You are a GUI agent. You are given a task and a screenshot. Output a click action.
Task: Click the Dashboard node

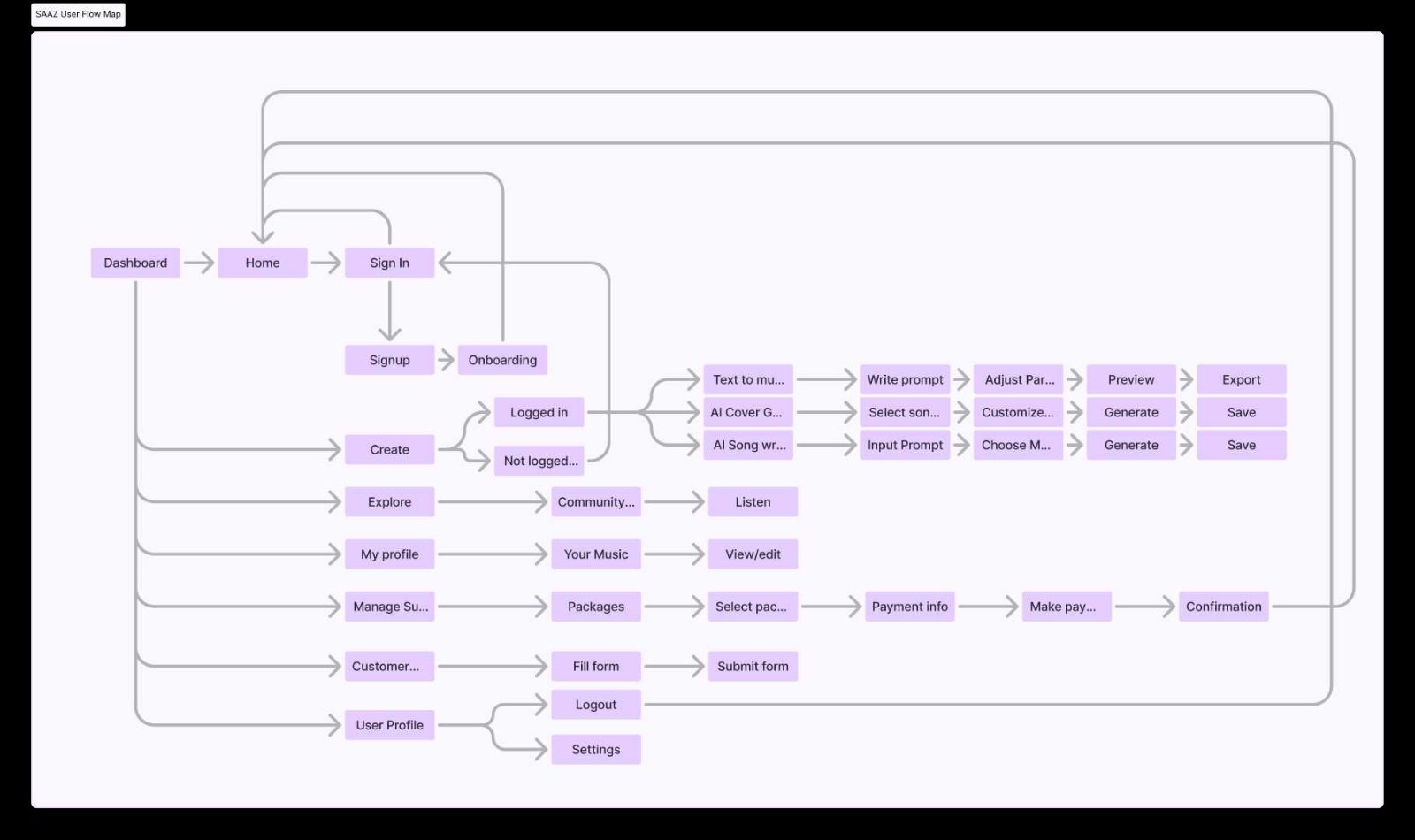[135, 263]
